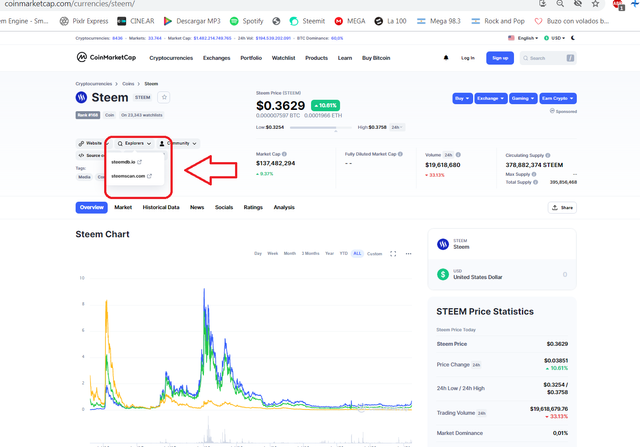Viewport: 640px width, 447px height.
Task: Click the United States Dollar converter field
Action: [502, 274]
